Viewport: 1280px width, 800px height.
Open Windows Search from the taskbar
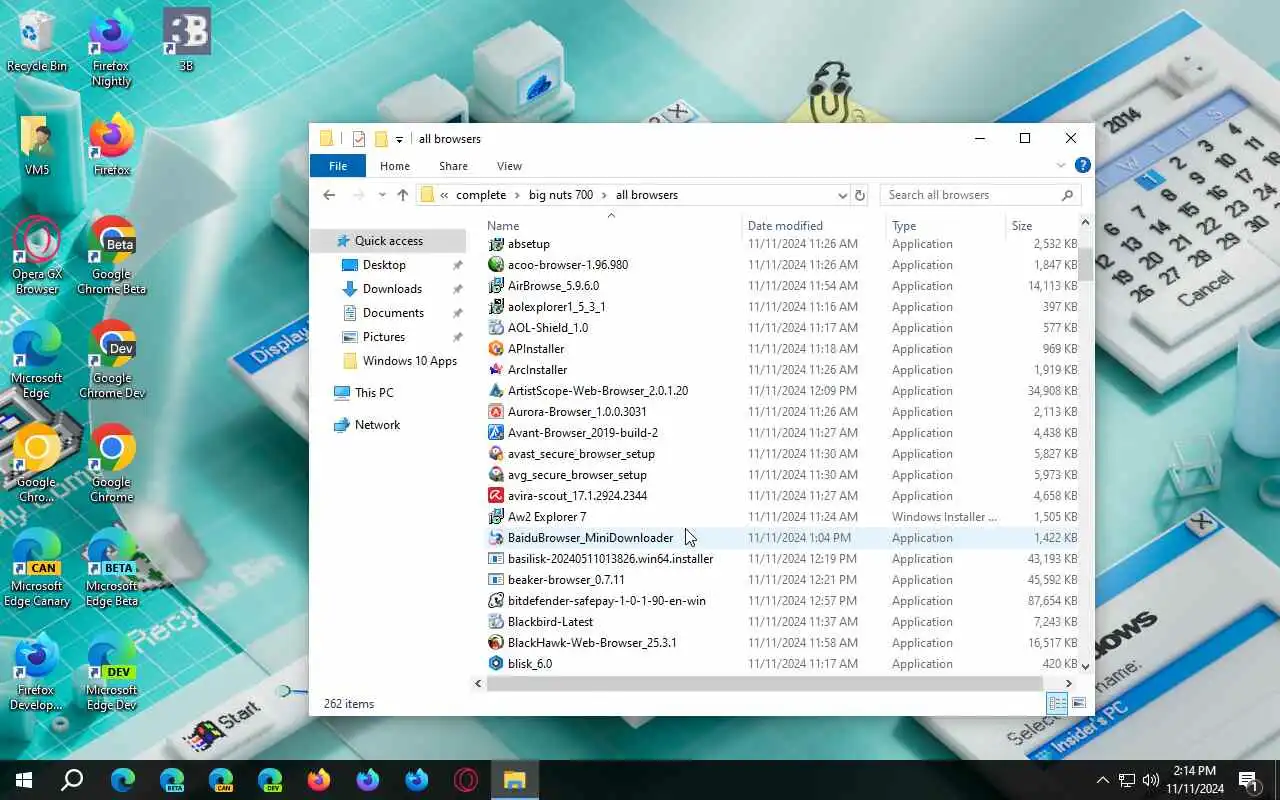point(72,780)
